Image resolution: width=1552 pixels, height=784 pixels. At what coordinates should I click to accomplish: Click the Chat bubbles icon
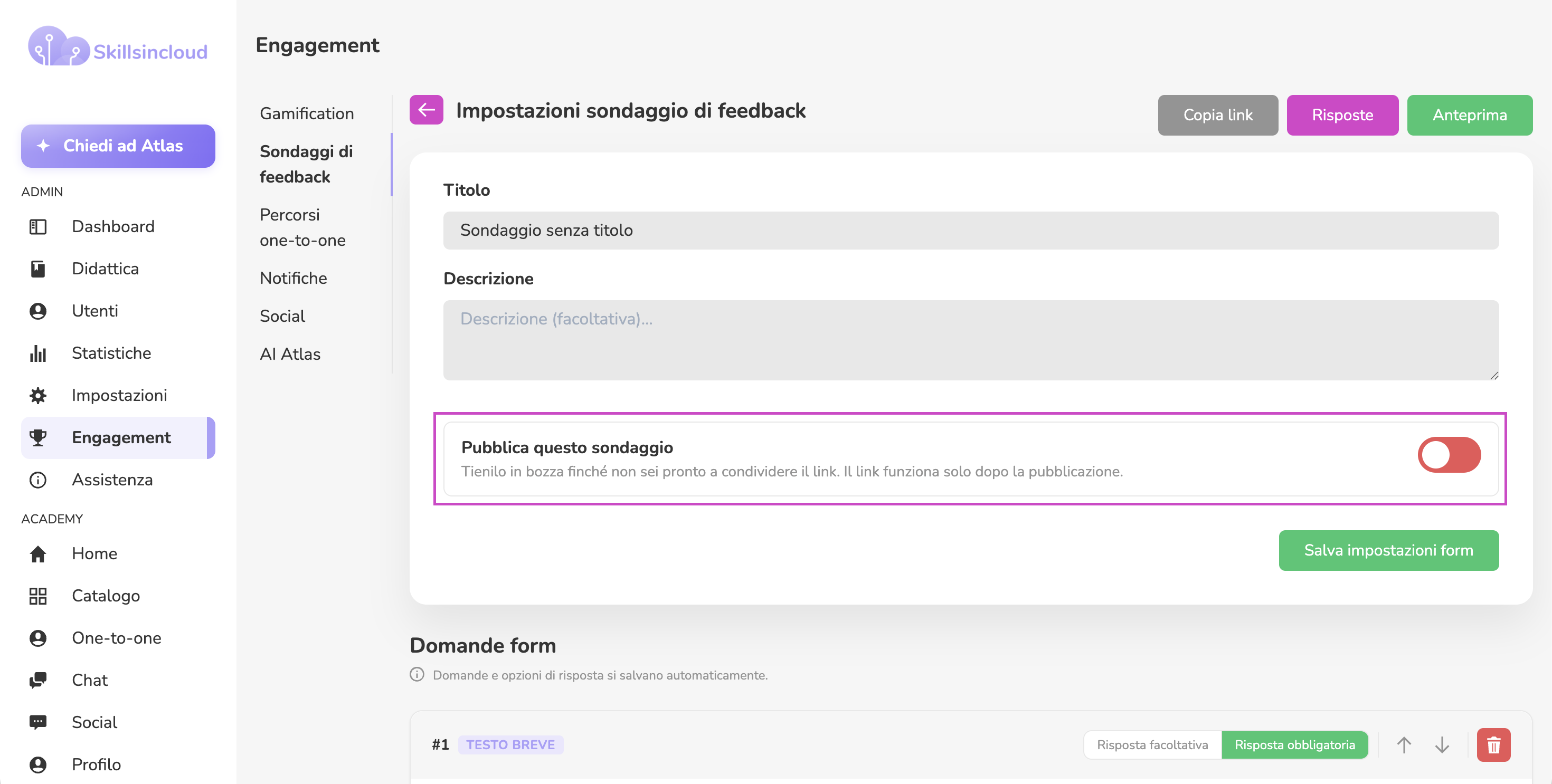(x=38, y=680)
